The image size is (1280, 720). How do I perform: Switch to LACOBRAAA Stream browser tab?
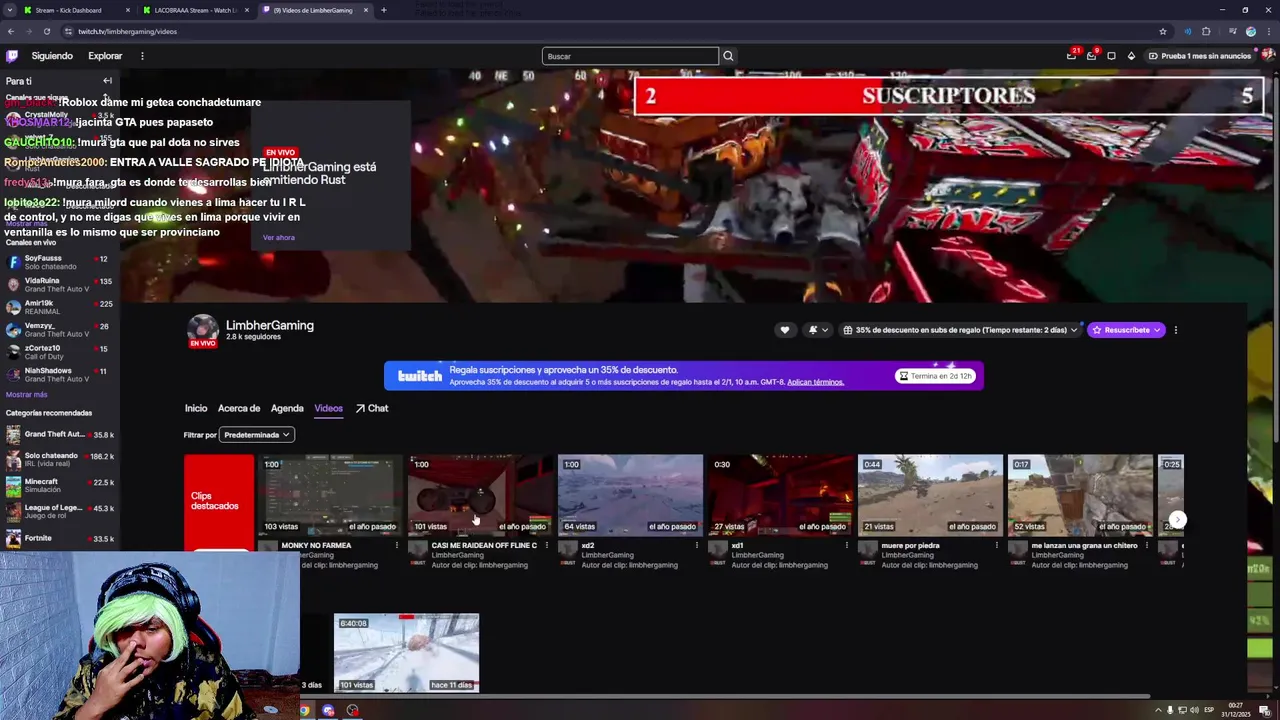click(196, 10)
